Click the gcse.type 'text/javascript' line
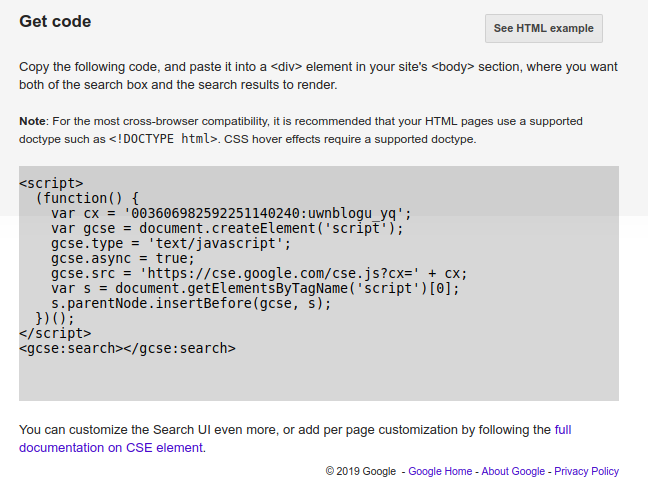648x484 pixels. coord(171,243)
